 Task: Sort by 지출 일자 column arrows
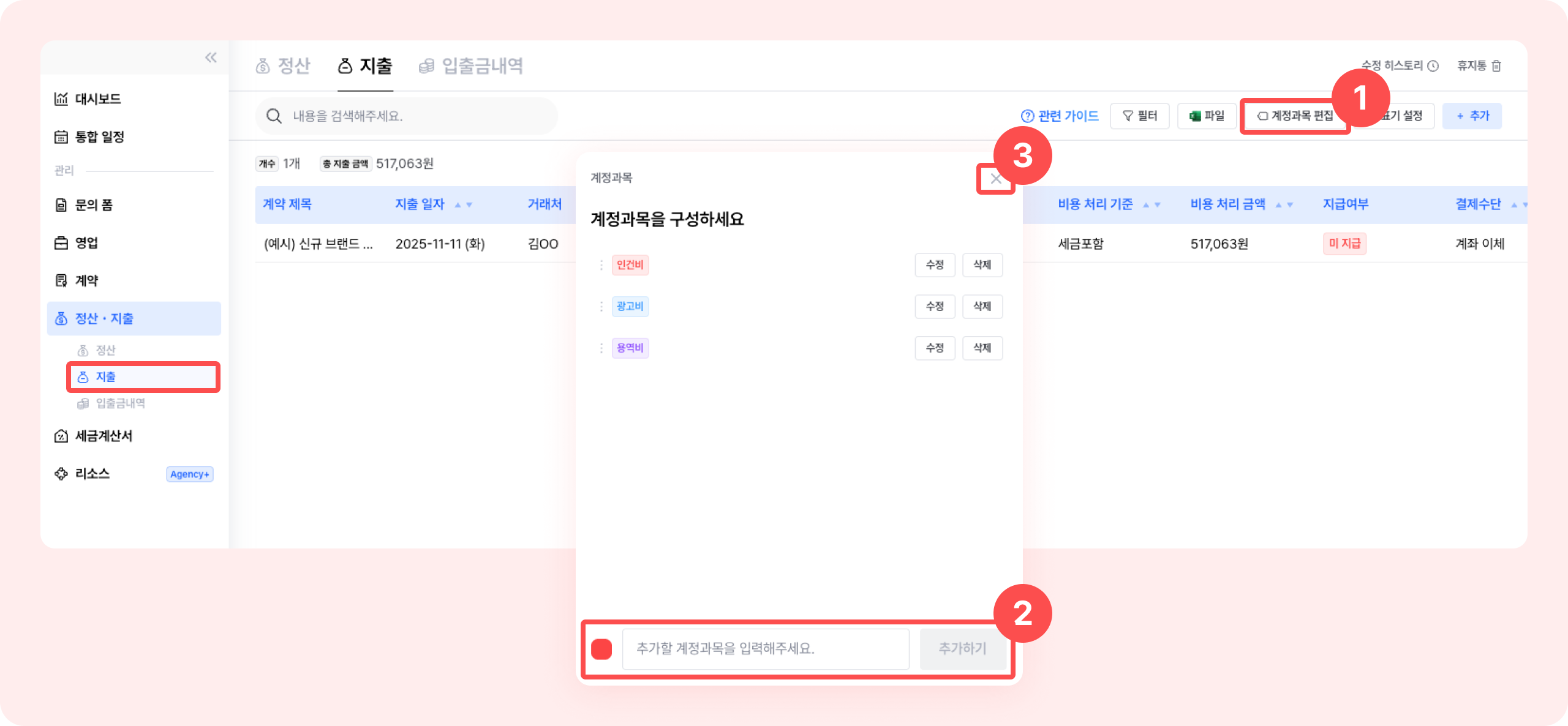463,204
